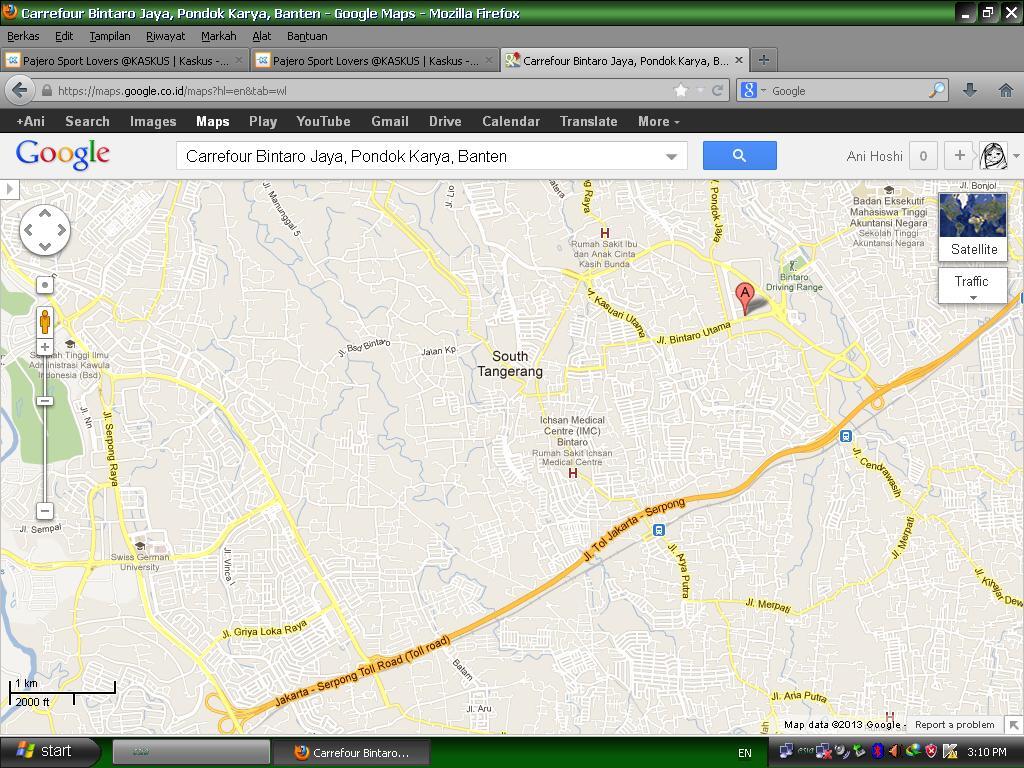1024x768 pixels.
Task: Click the Google logo
Action: [x=63, y=155]
